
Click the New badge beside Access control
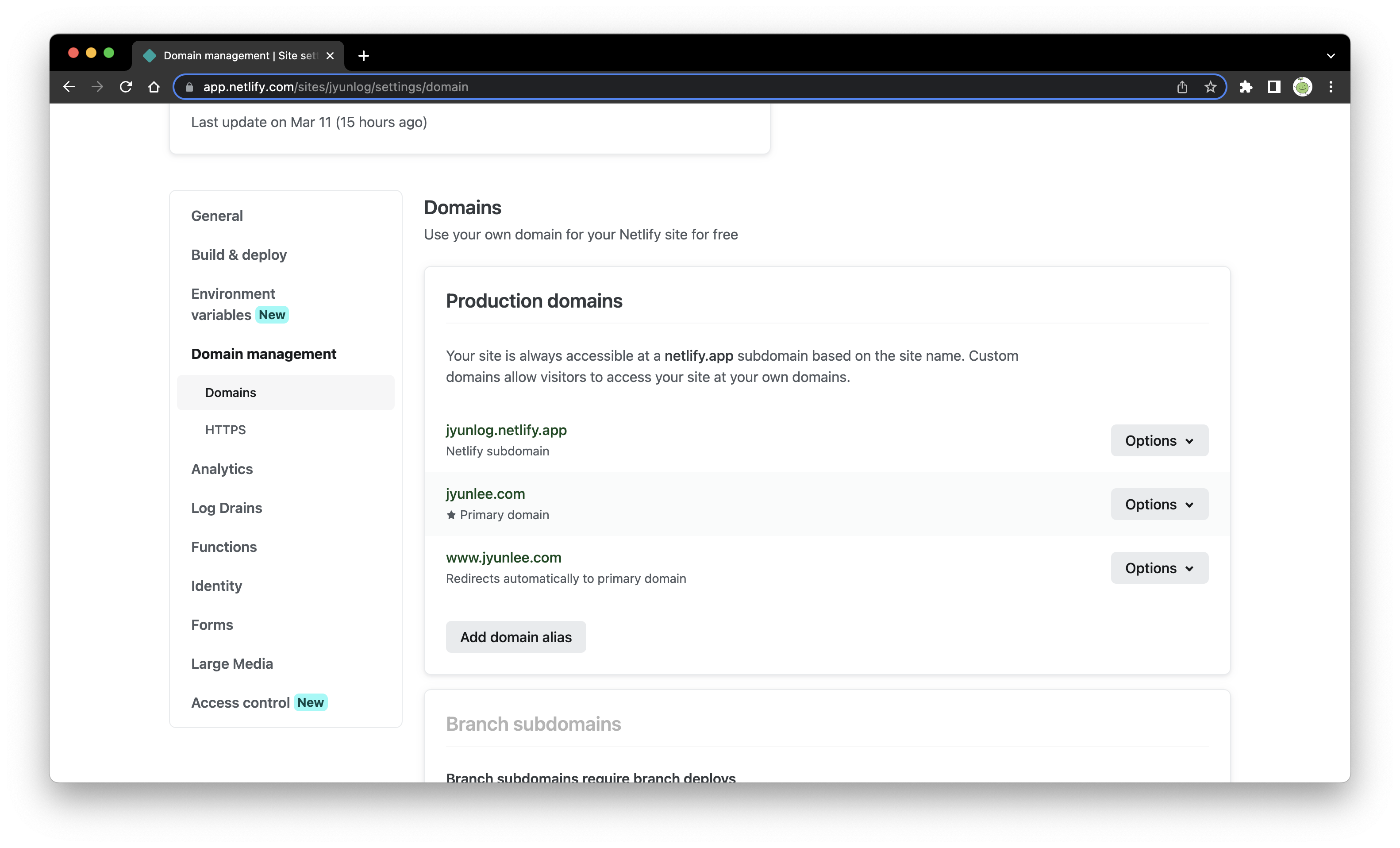[310, 702]
